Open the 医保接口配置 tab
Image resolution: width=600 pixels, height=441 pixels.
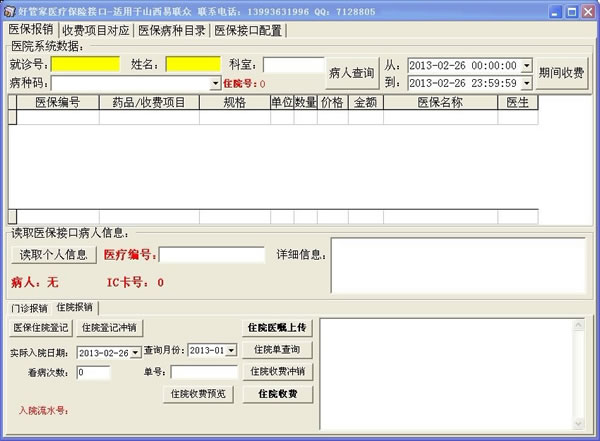pyautogui.click(x=247, y=30)
